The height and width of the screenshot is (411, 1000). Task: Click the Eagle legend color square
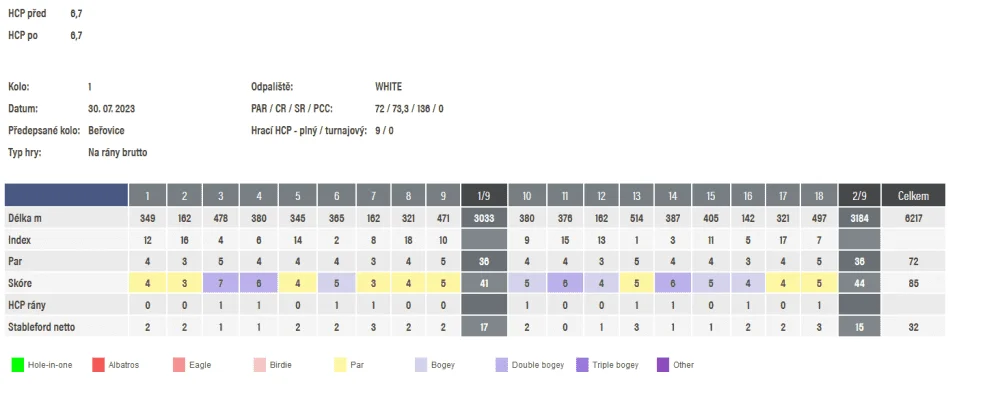tap(179, 365)
